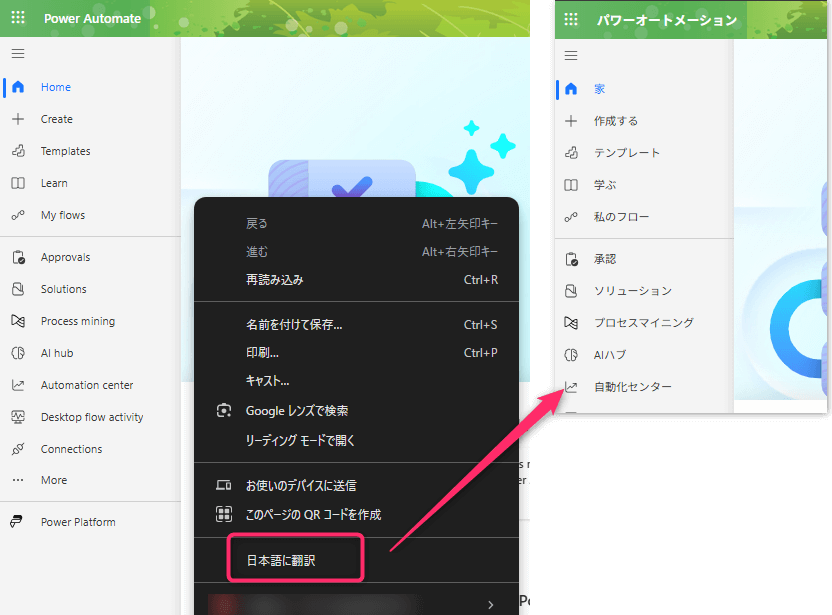This screenshot has height=615, width=832.
Task: Click the パワーオートメーション title in header
Action: click(667, 20)
